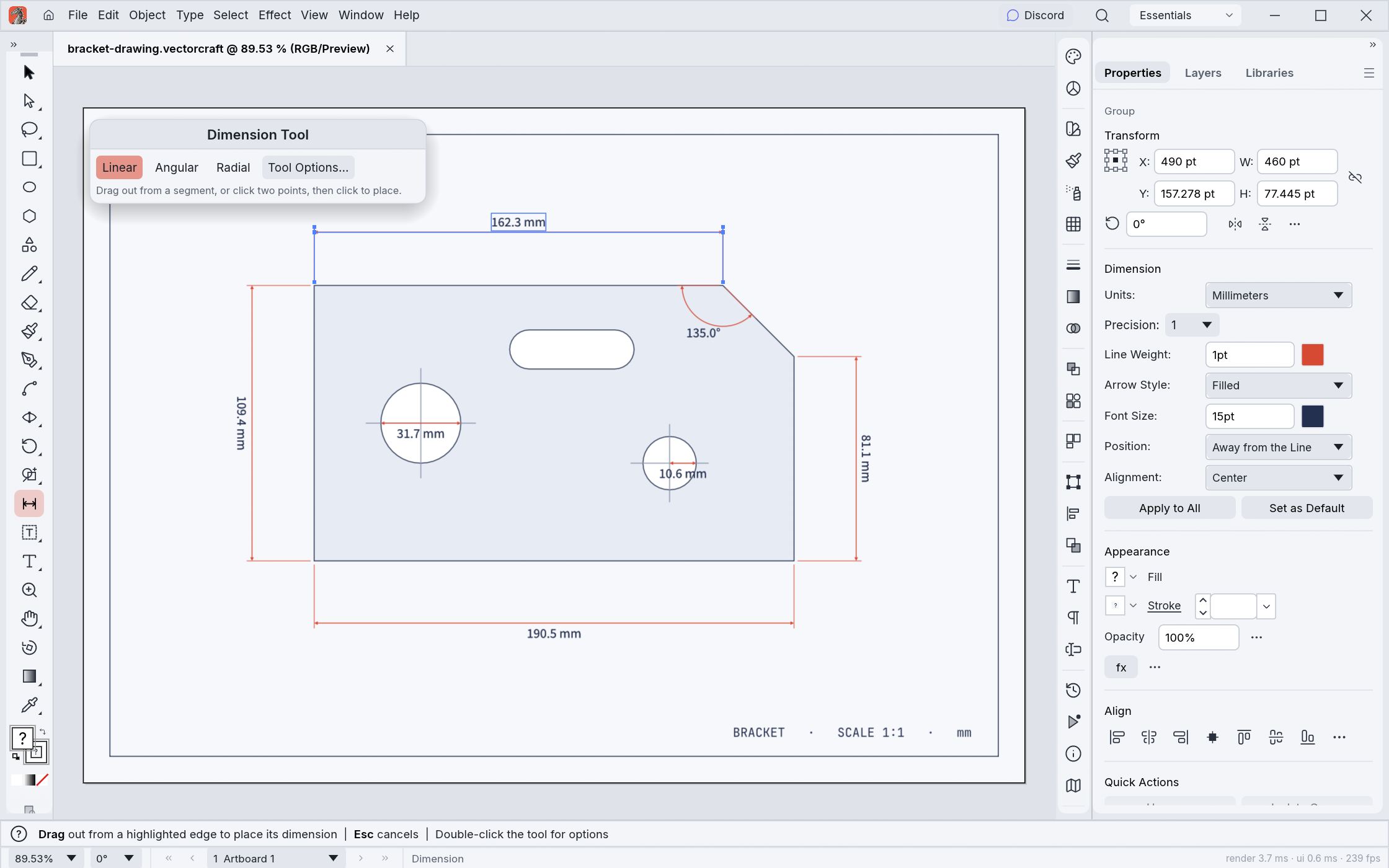Viewport: 1389px width, 868px height.
Task: Select the Pencil tool
Action: [x=29, y=273]
